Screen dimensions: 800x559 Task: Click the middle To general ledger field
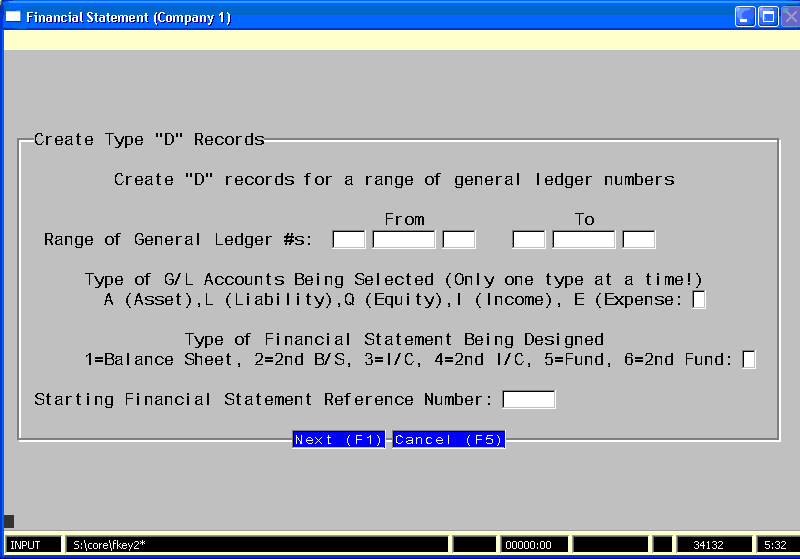584,239
